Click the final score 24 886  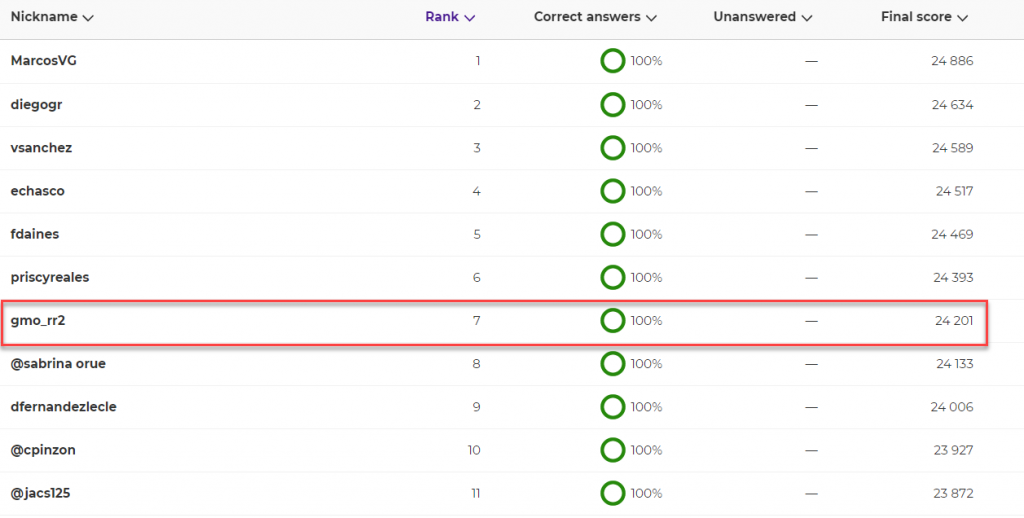pyautogui.click(x=952, y=61)
